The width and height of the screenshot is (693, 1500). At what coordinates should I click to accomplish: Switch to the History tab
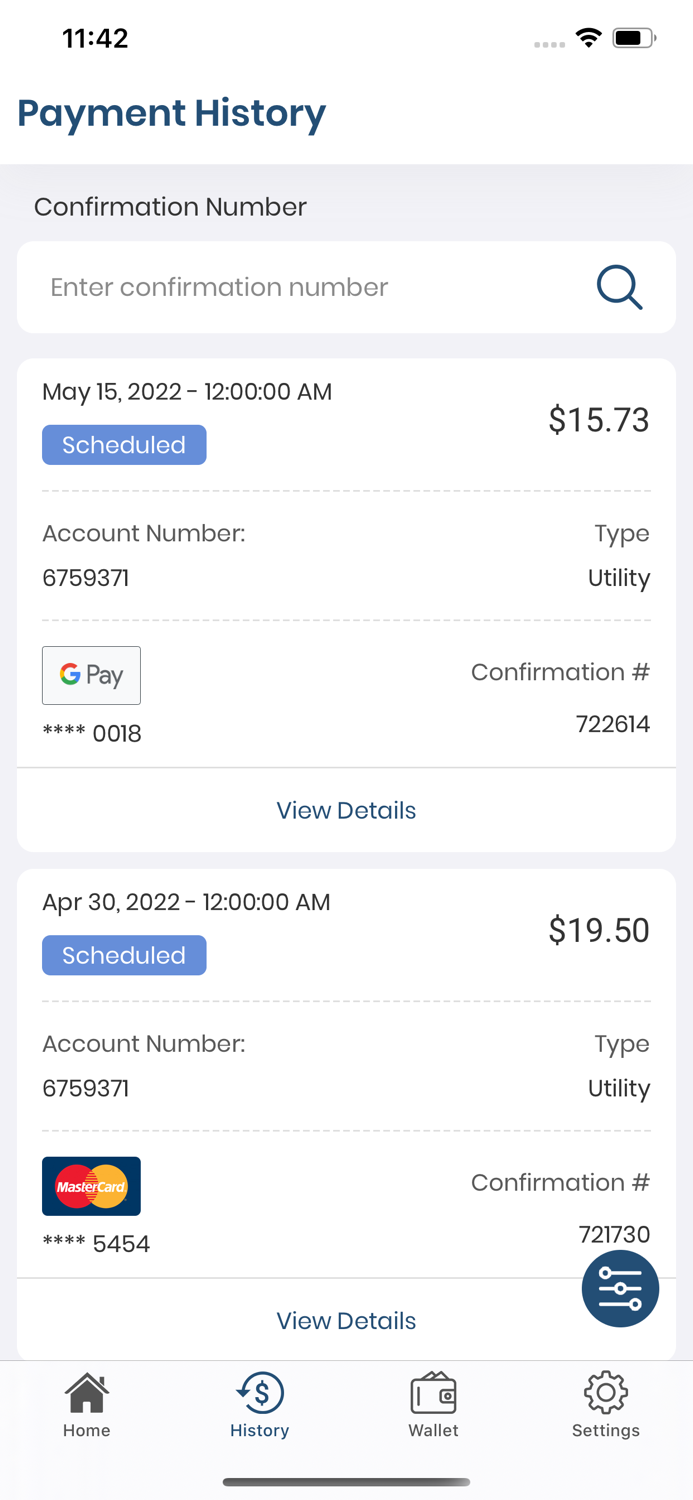click(260, 1404)
